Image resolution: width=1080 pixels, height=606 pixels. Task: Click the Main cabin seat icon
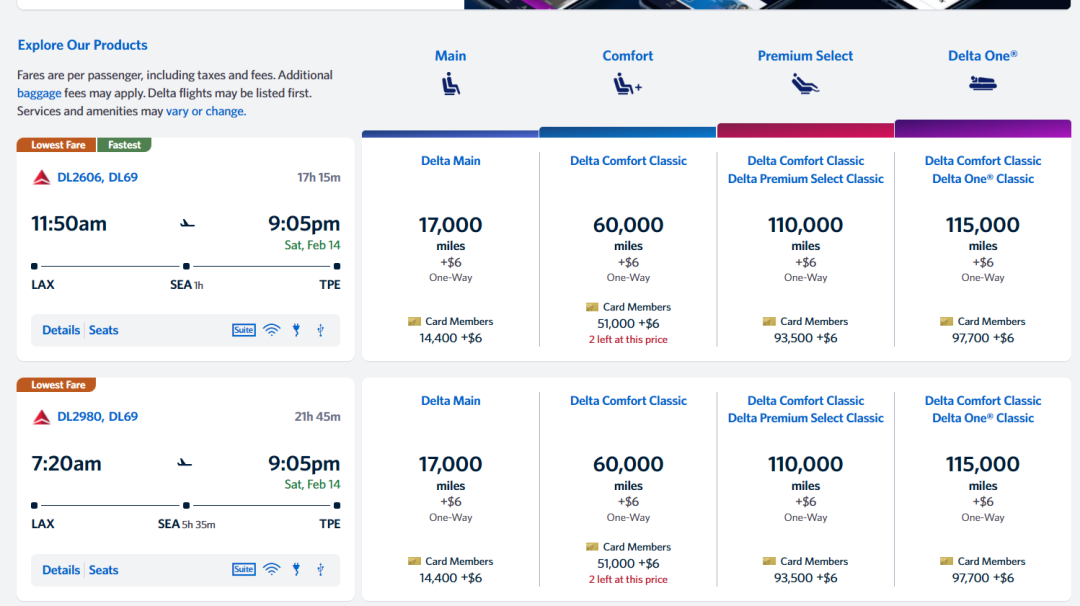coord(450,85)
